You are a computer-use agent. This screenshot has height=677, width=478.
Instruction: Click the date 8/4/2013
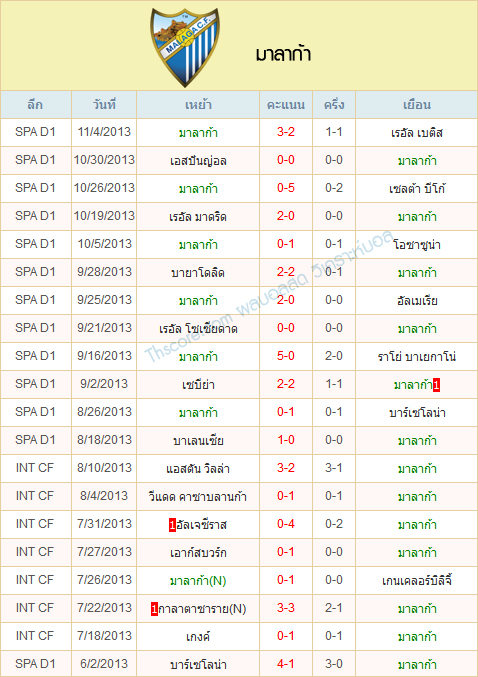[104, 496]
